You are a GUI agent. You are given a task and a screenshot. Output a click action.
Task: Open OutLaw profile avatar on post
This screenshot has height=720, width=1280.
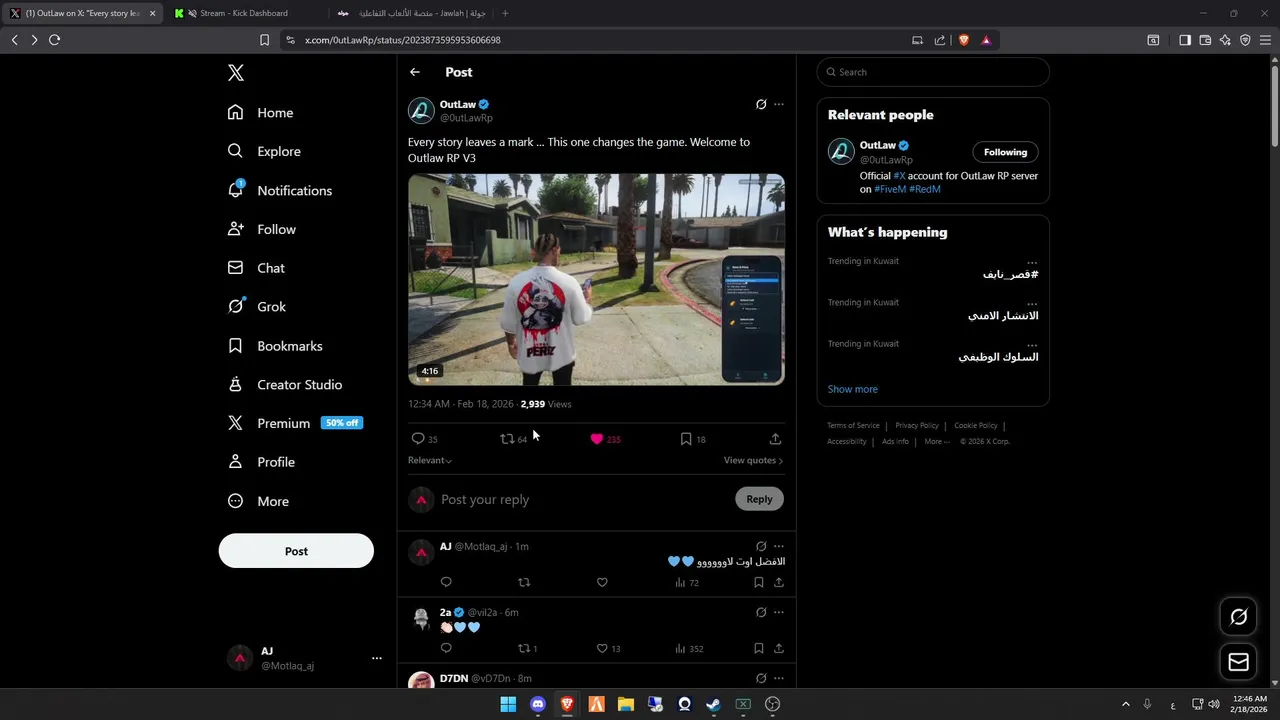coord(421,111)
